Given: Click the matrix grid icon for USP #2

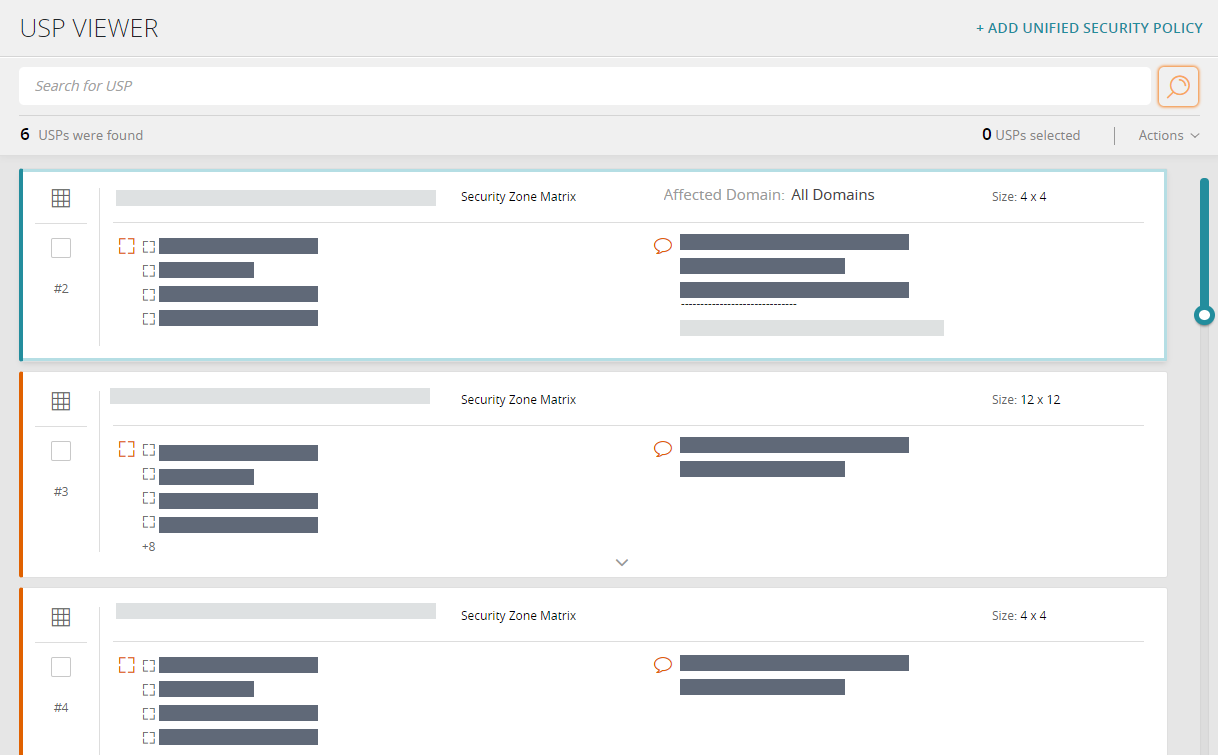Looking at the screenshot, I should pos(61,198).
